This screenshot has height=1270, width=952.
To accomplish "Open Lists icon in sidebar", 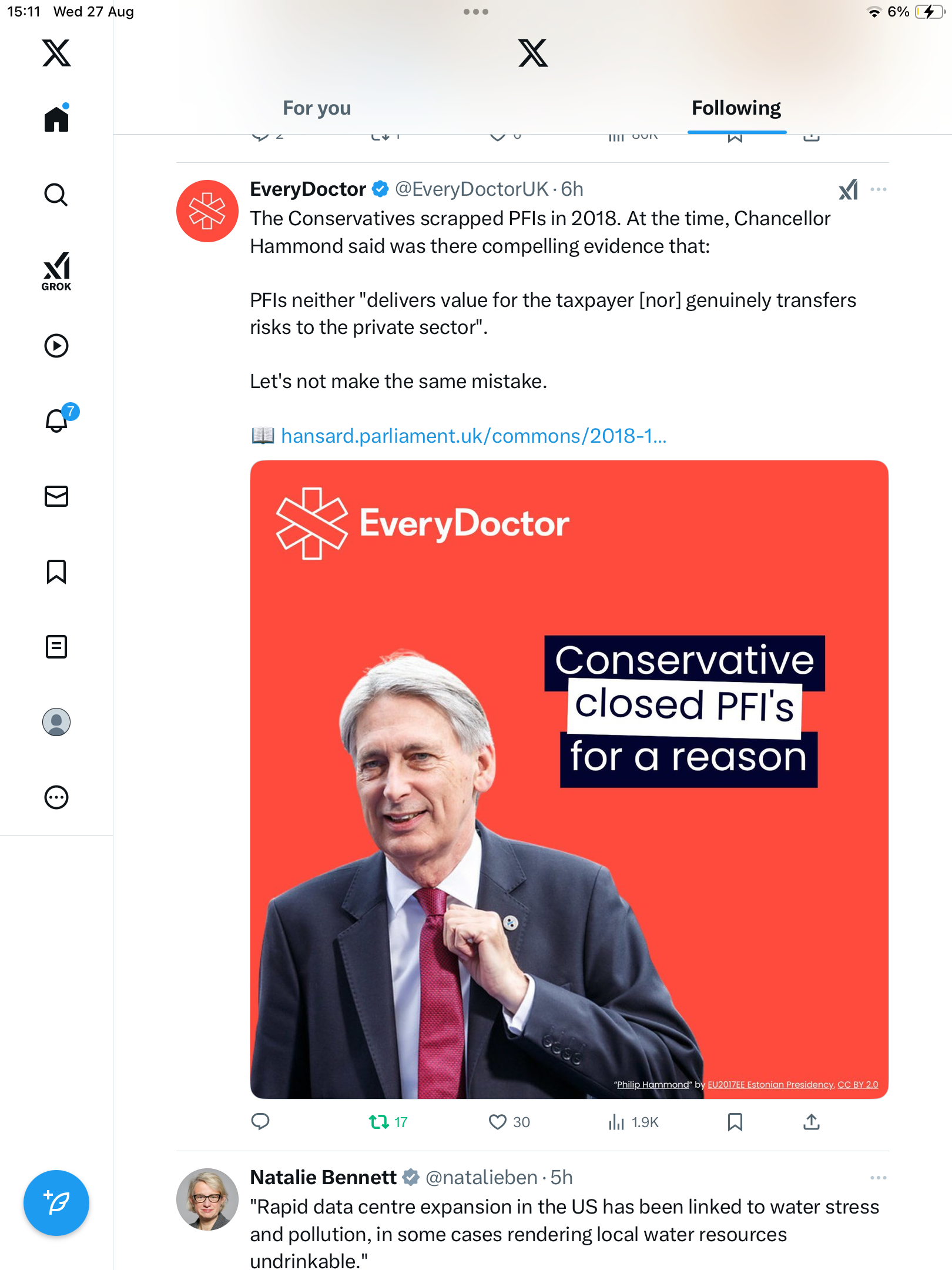I will coord(56,647).
